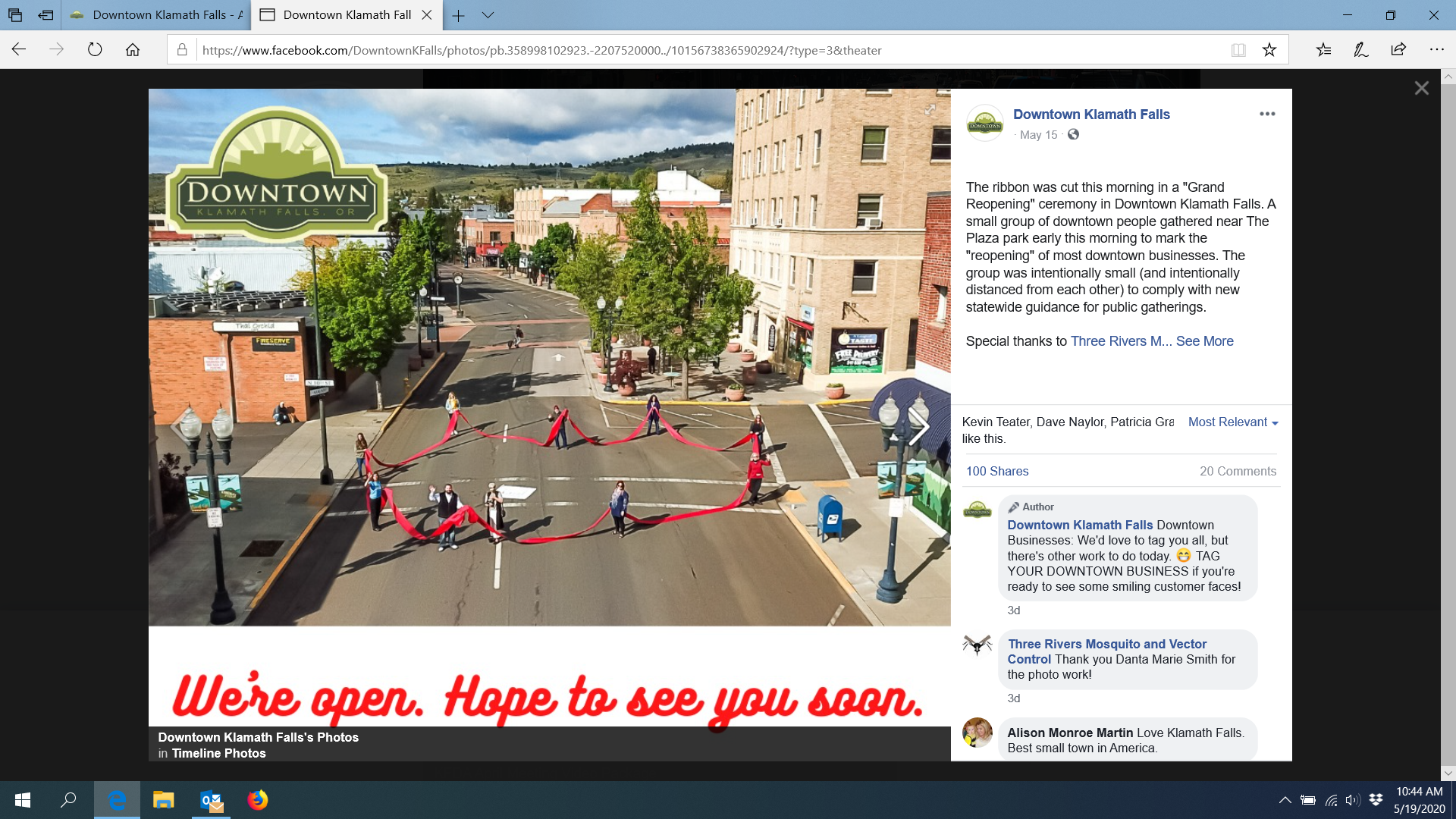Viewport: 1456px width, 819px height.
Task: Share this page icon
Action: click(x=1398, y=50)
